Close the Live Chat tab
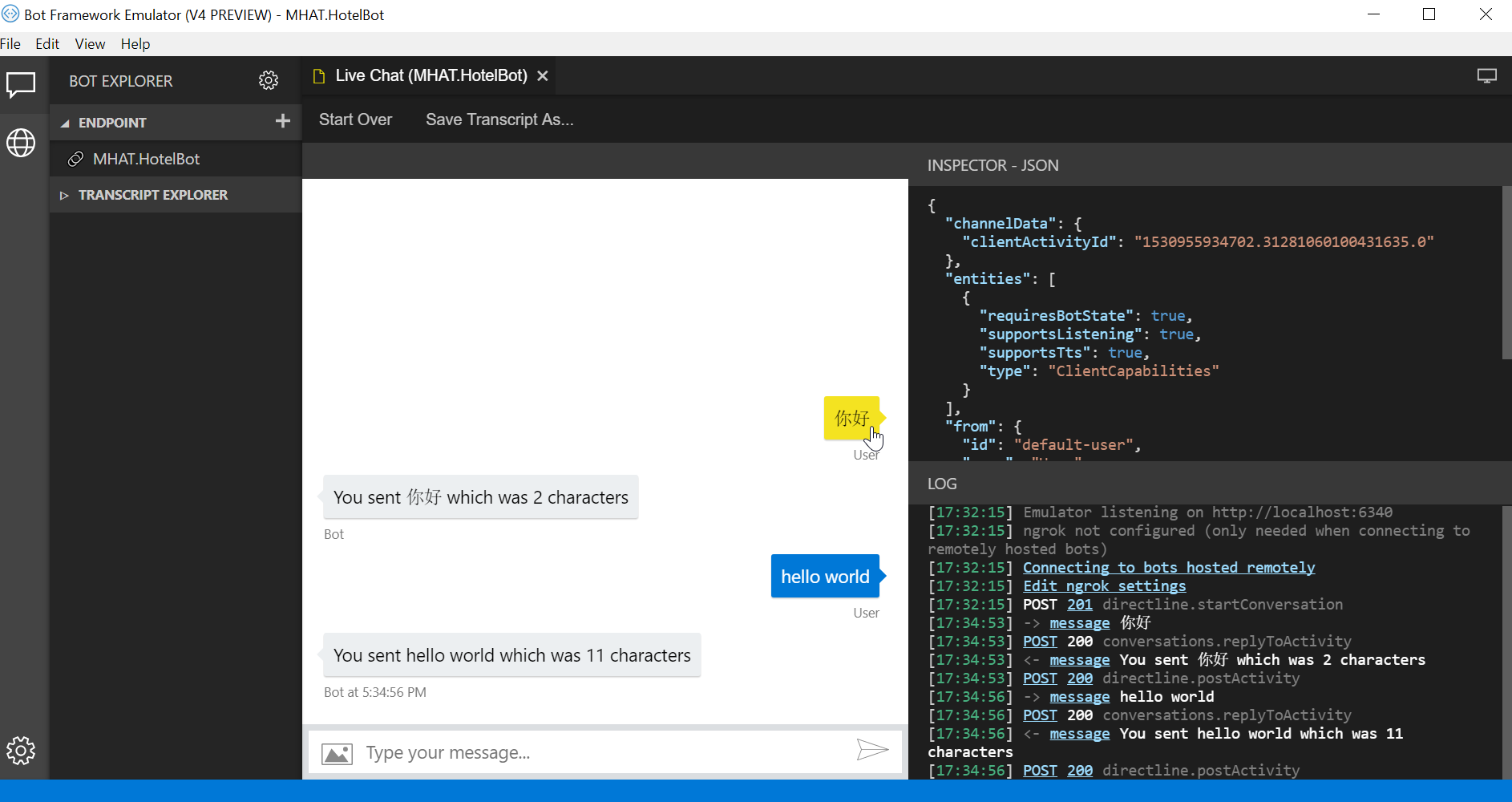 (x=543, y=76)
